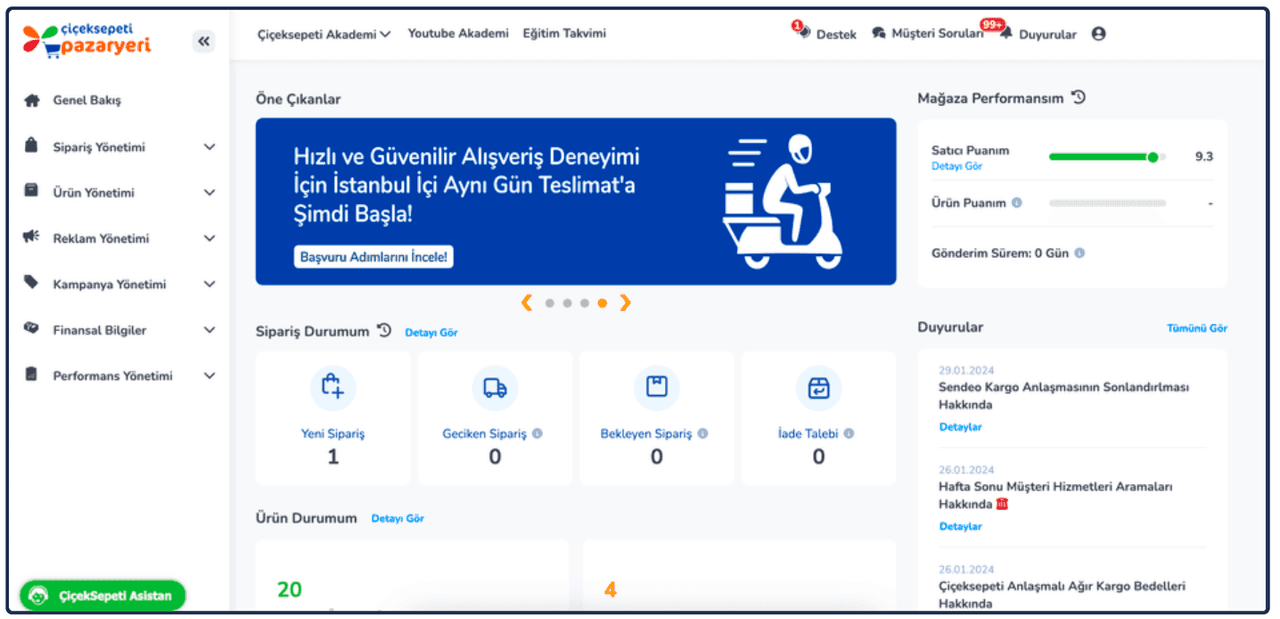
Task: Click history icon beside Sipariş Durumum
Action: point(384,331)
